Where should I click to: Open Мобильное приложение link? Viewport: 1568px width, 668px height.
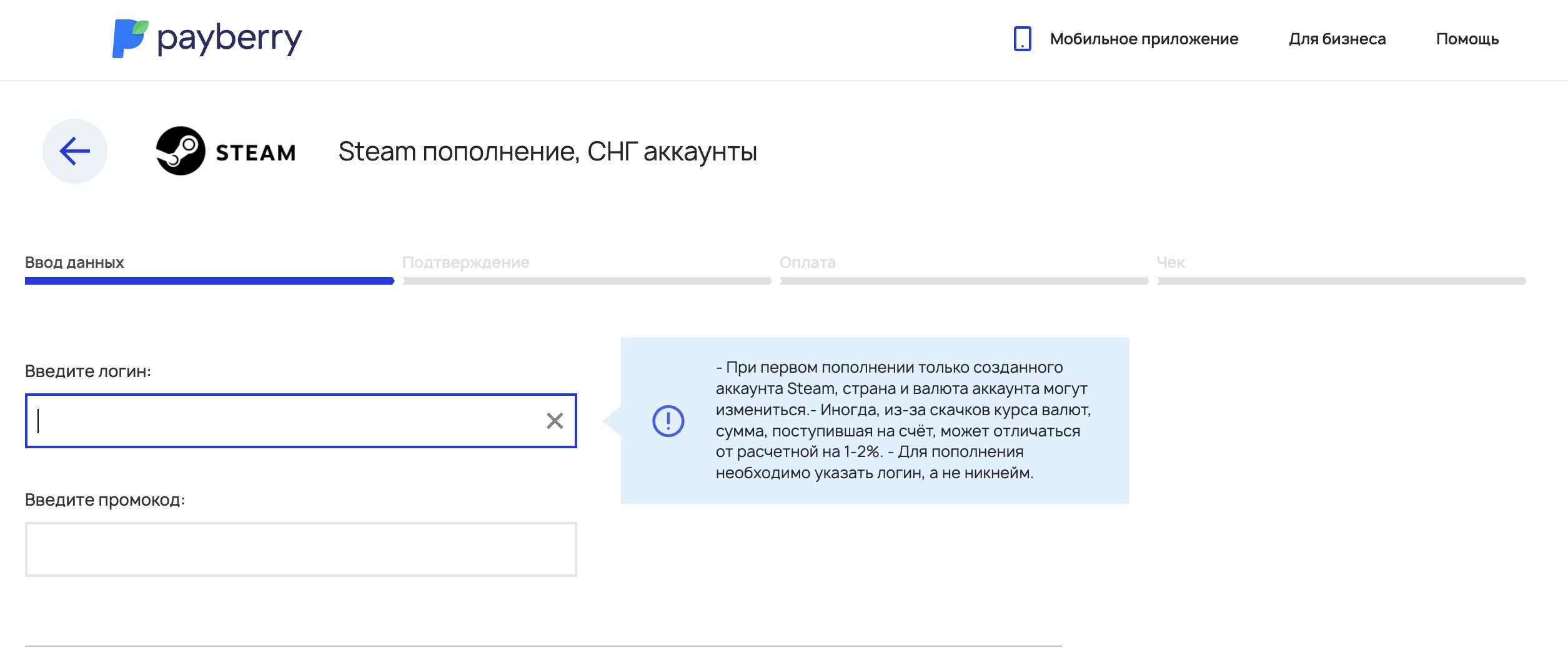coord(1144,39)
